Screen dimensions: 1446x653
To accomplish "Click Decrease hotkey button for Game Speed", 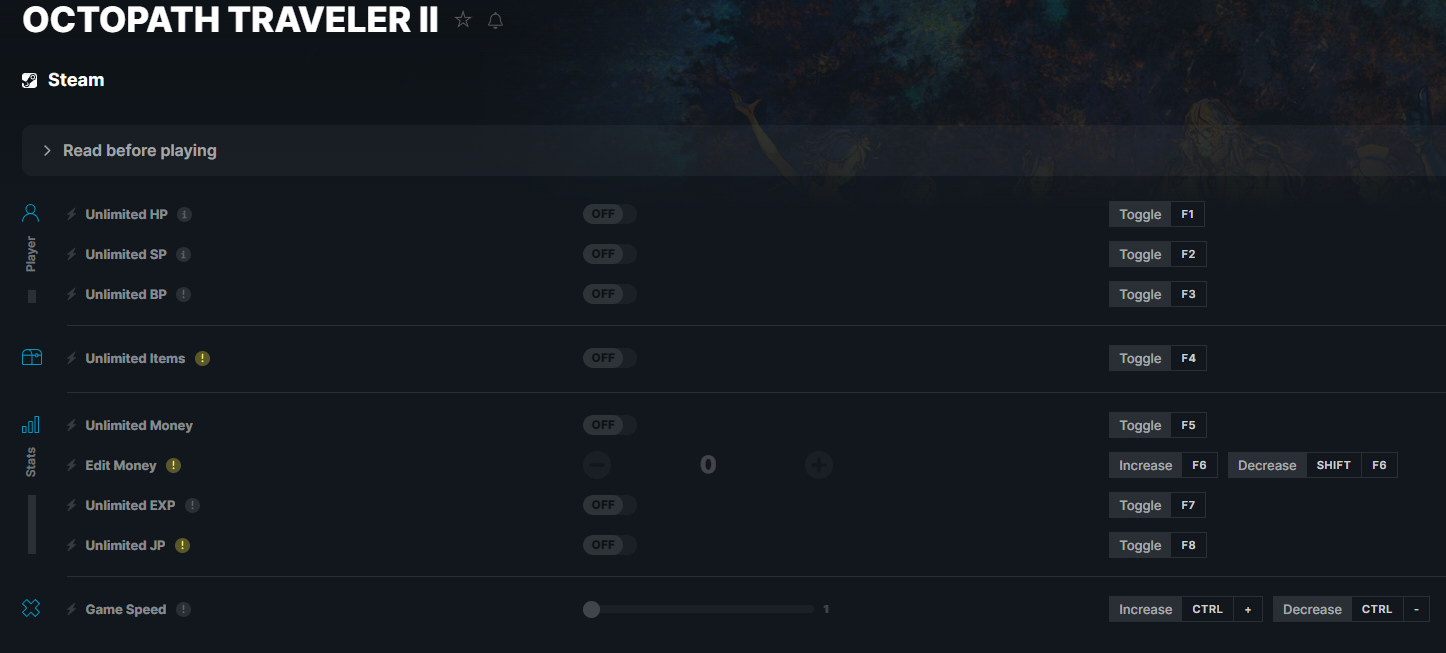I will coord(1351,609).
